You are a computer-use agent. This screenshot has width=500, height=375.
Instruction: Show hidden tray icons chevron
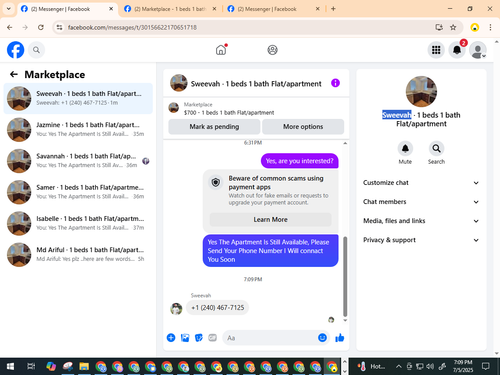click(x=399, y=367)
